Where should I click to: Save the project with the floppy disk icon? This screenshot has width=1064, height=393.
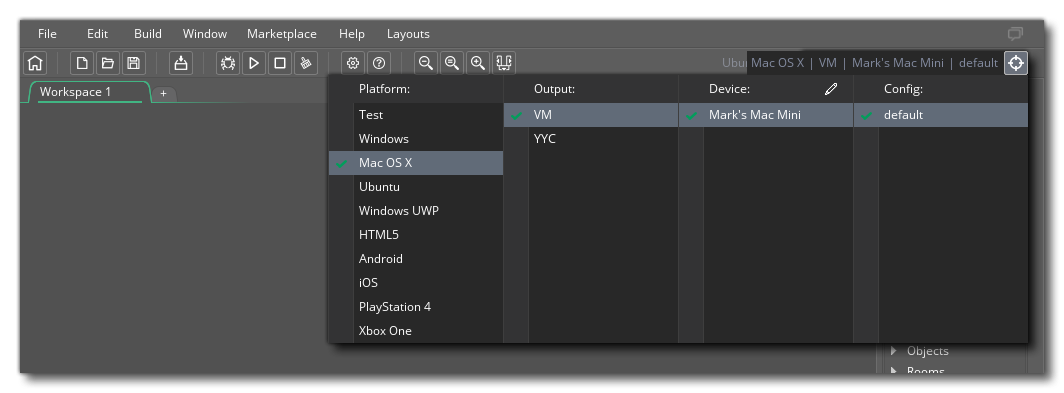point(134,63)
